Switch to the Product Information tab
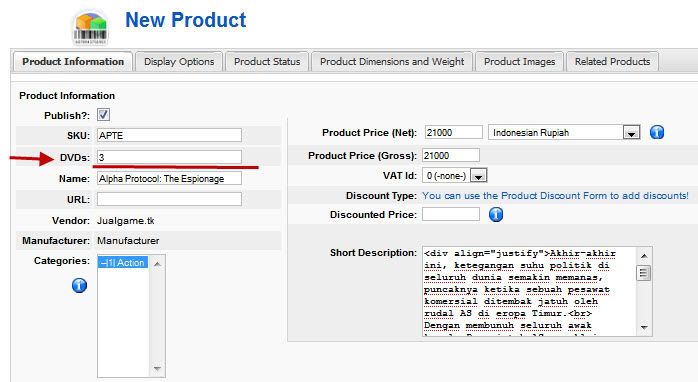Screen dimensions: 698x382 tap(73, 61)
